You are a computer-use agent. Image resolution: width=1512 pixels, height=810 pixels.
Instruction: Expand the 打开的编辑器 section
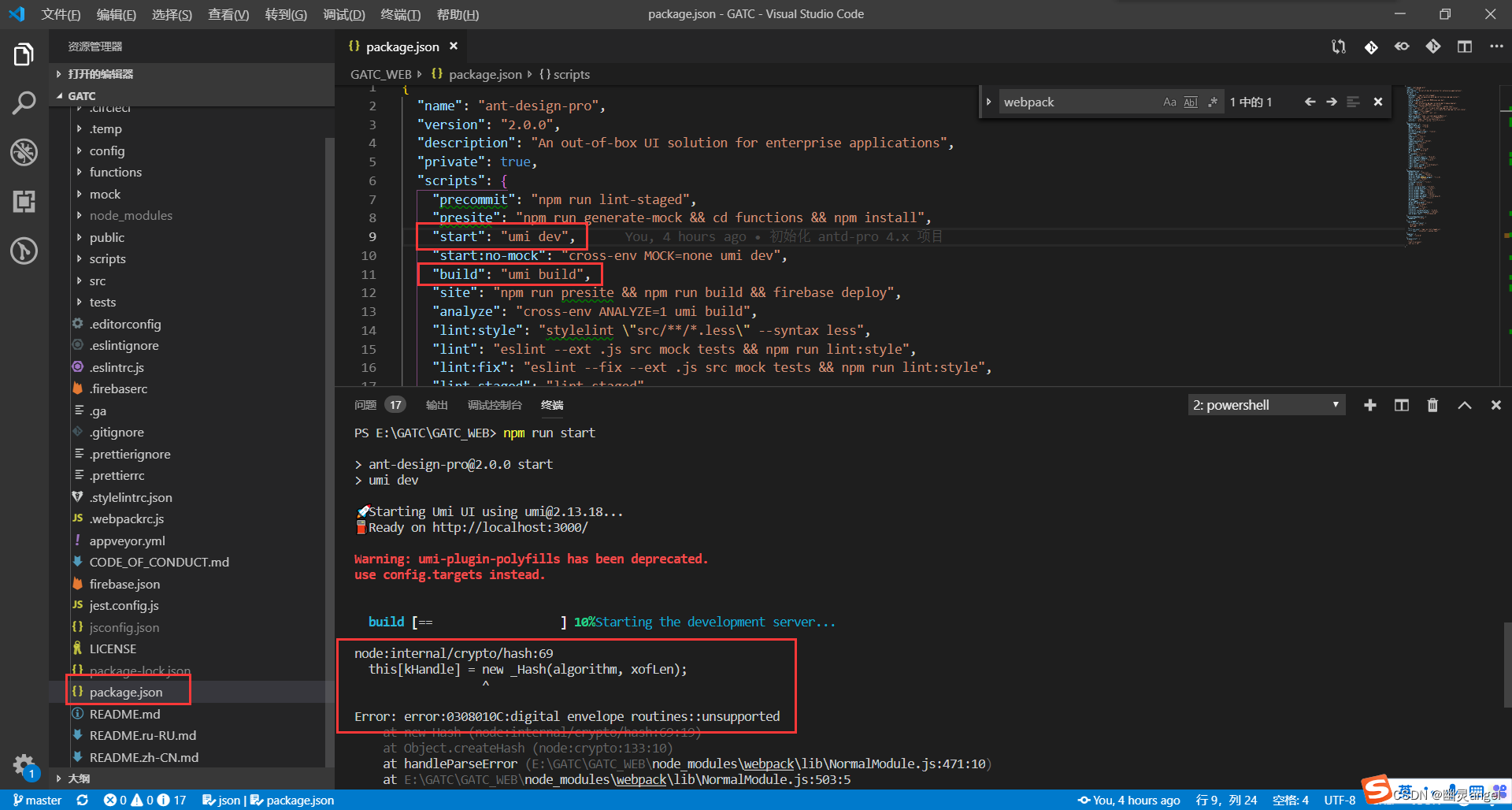click(x=191, y=74)
